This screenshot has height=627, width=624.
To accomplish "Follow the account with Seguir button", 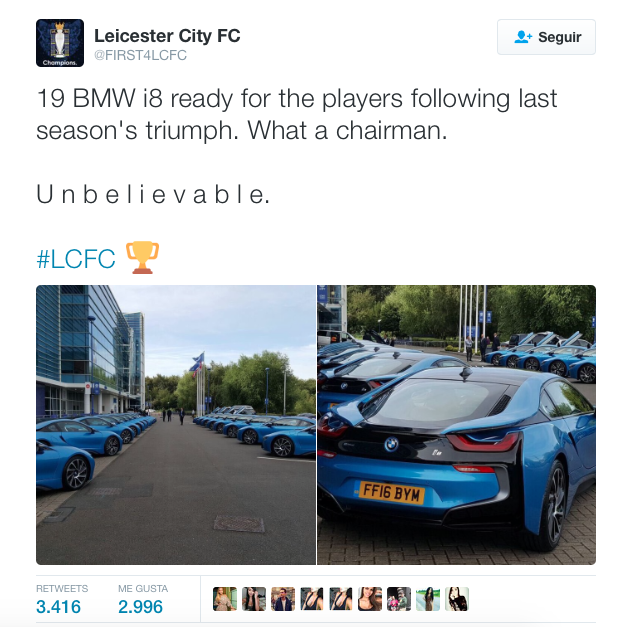I will click(x=546, y=37).
